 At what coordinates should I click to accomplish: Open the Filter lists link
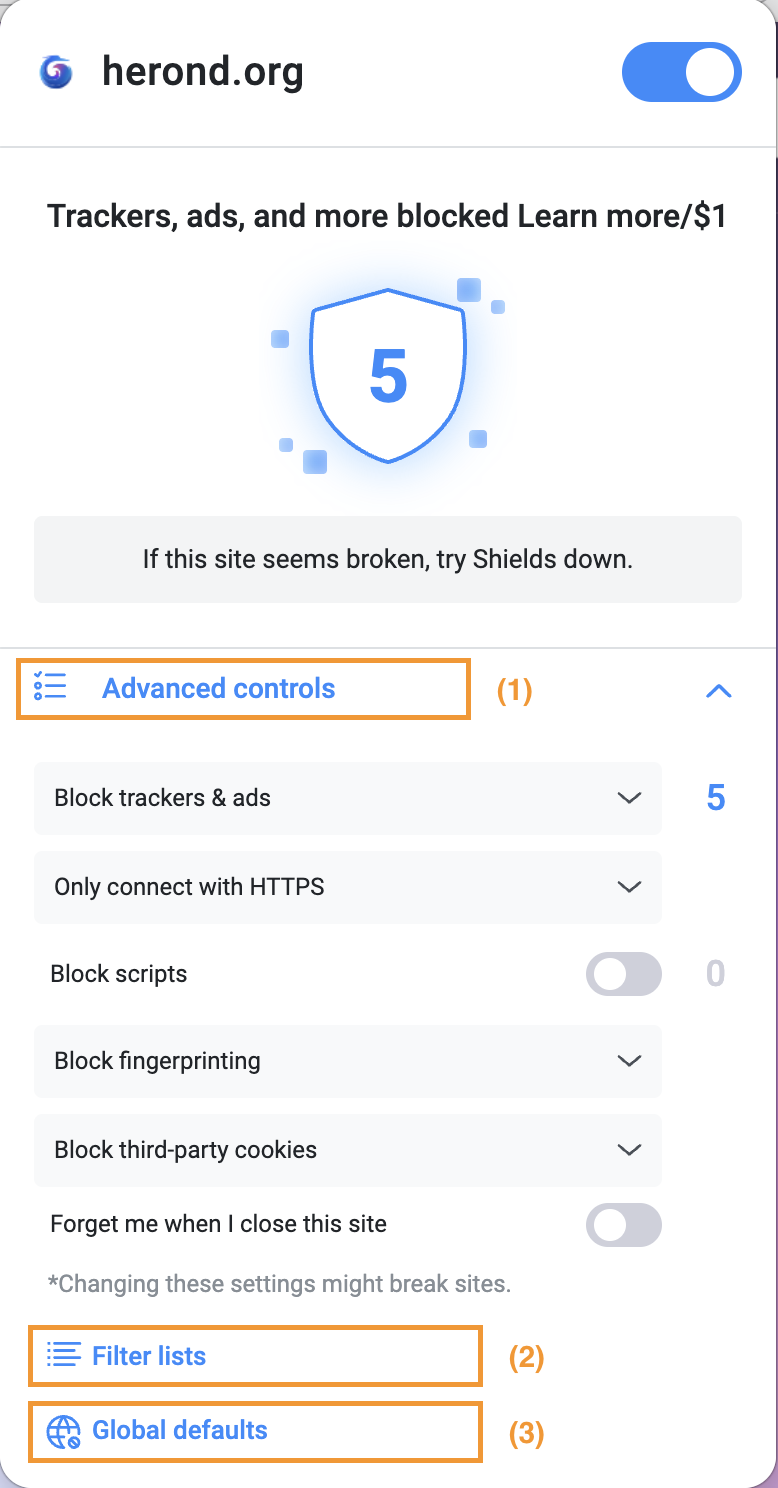click(x=149, y=1356)
